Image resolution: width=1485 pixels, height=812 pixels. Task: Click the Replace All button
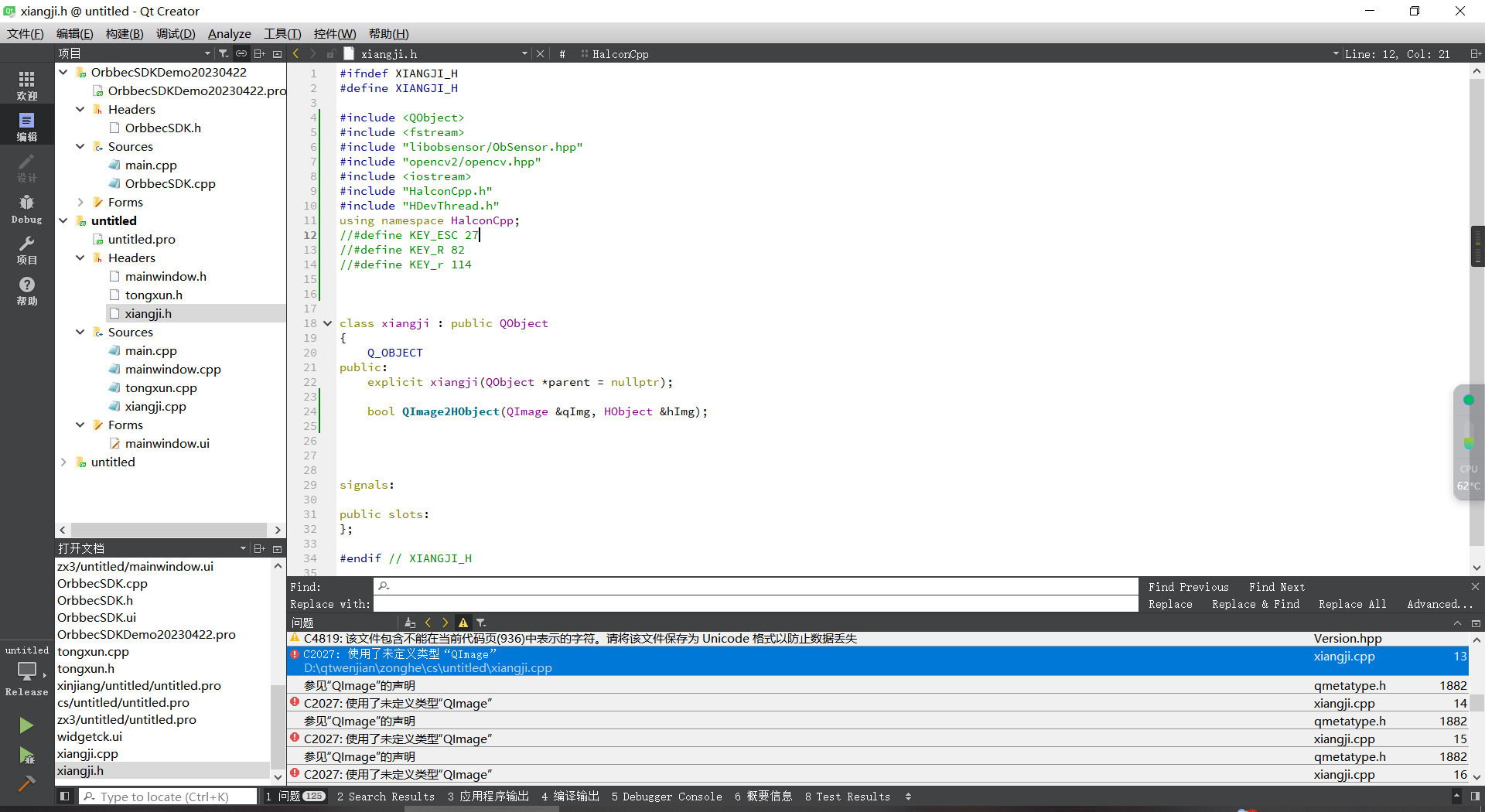pos(1352,604)
